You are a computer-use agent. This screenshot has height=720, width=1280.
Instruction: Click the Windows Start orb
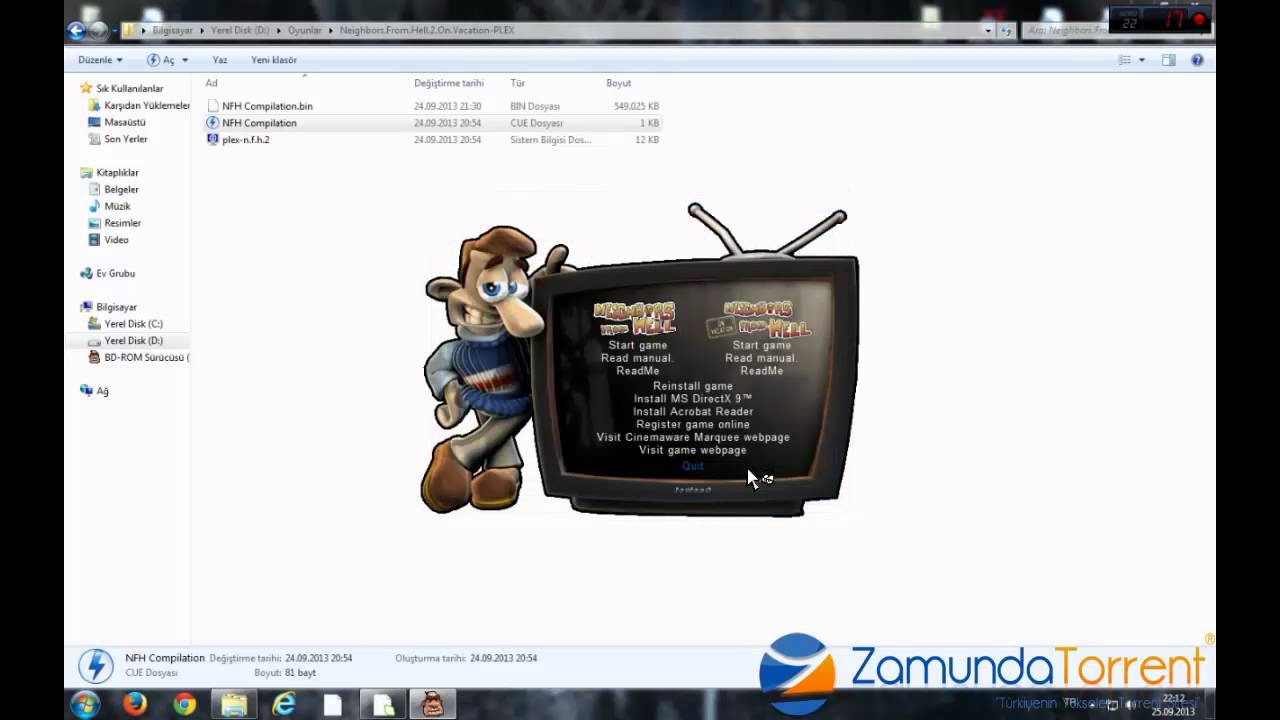pyautogui.click(x=85, y=704)
